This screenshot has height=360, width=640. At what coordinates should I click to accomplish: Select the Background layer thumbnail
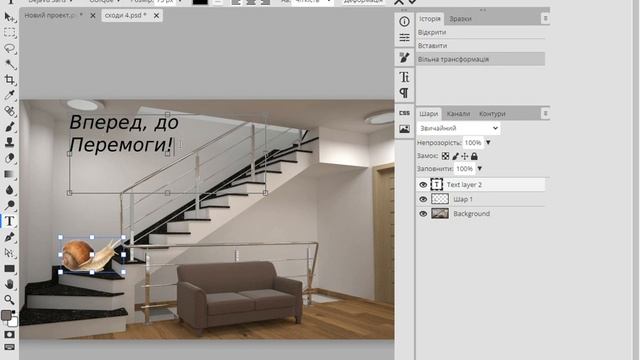coord(440,214)
